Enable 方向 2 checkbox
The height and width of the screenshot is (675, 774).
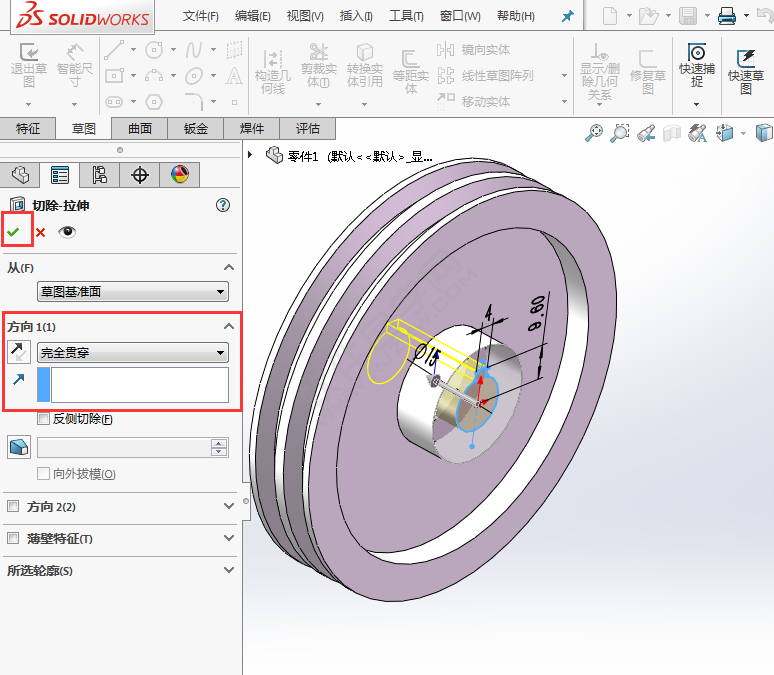click(x=13, y=506)
